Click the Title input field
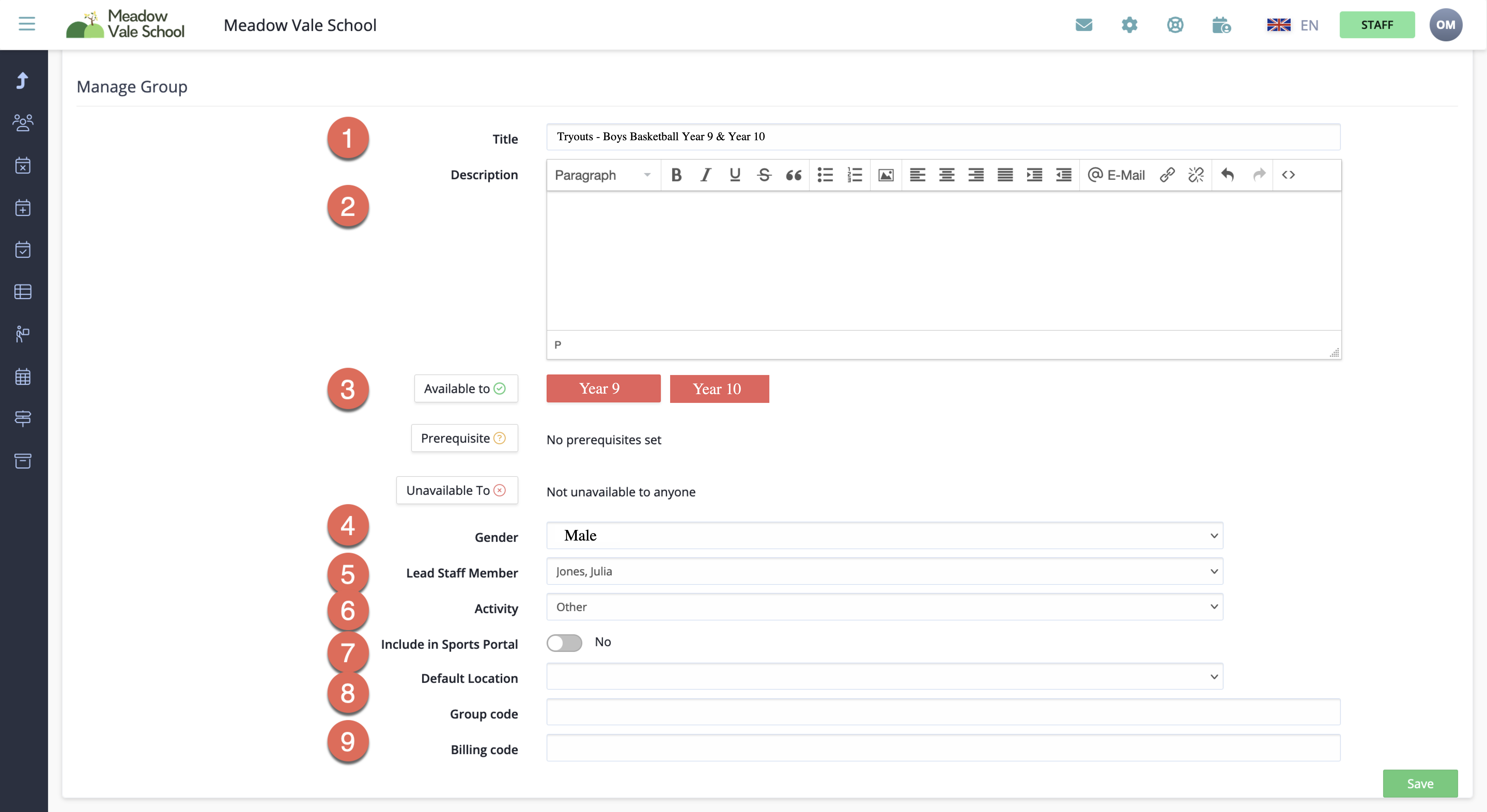 (x=943, y=137)
